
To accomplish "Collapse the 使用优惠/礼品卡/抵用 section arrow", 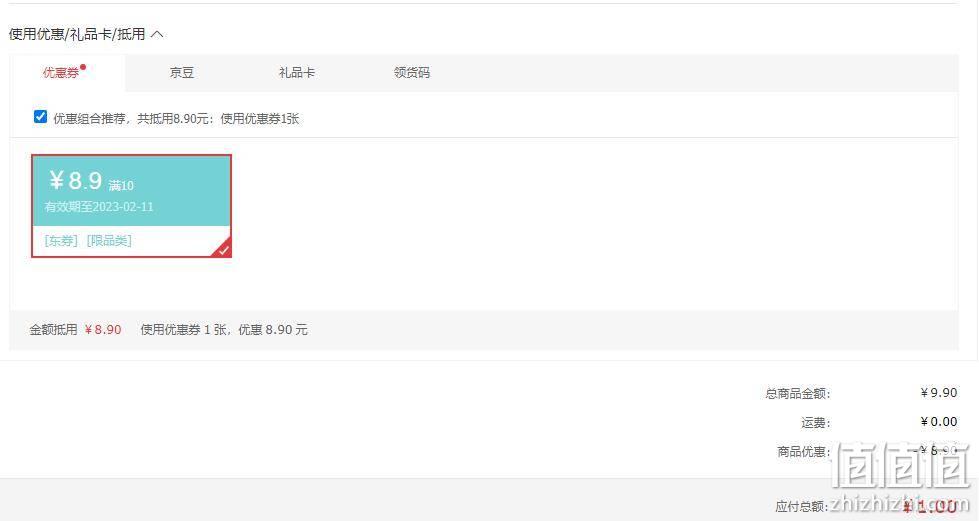I will point(157,34).
